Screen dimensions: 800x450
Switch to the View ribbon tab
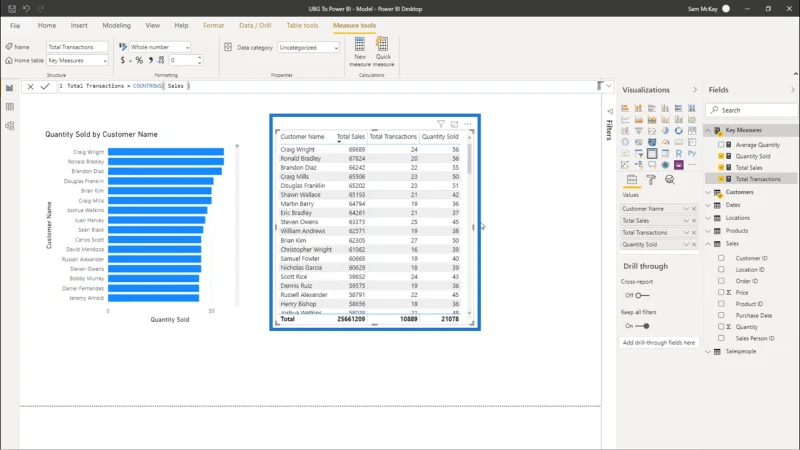[x=153, y=26]
